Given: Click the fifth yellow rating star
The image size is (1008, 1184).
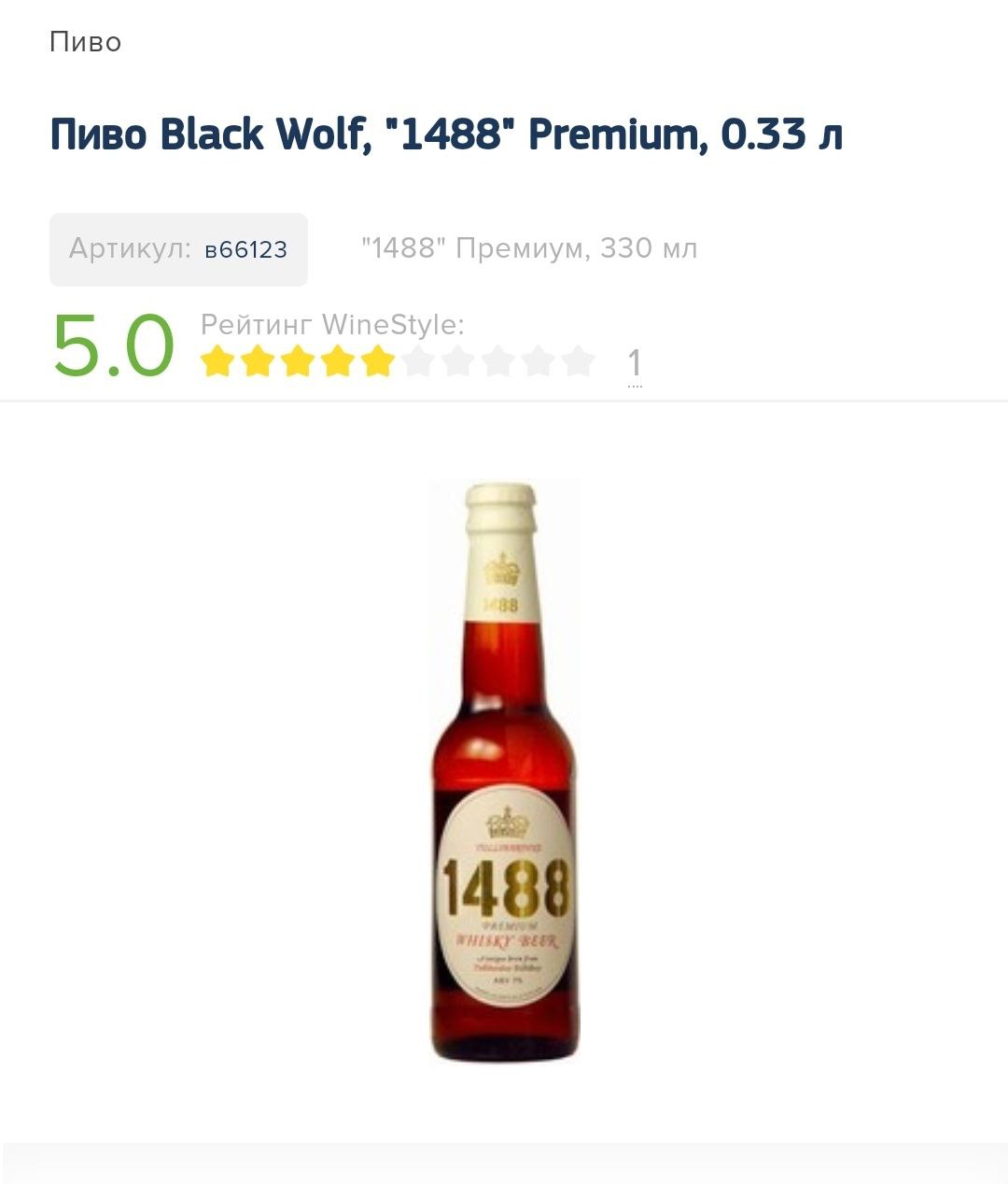Looking at the screenshot, I should click(378, 360).
